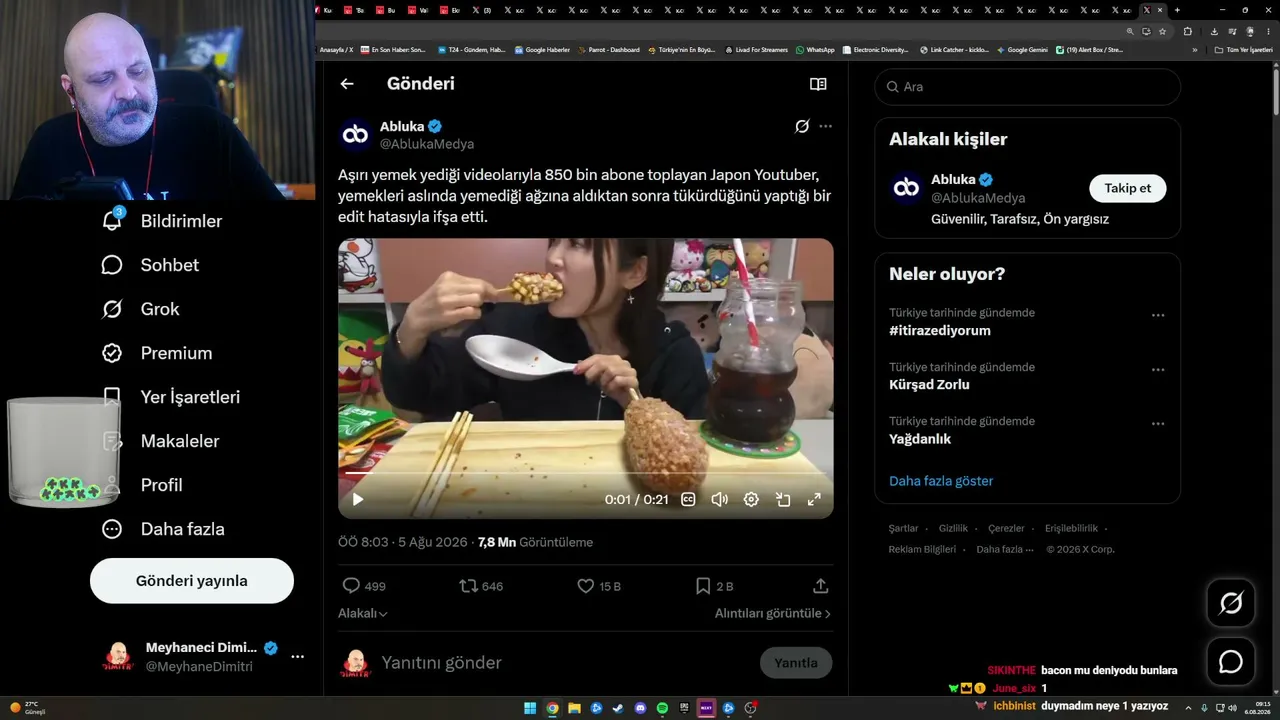Open the browser extensions puzzle icon

click(1188, 31)
